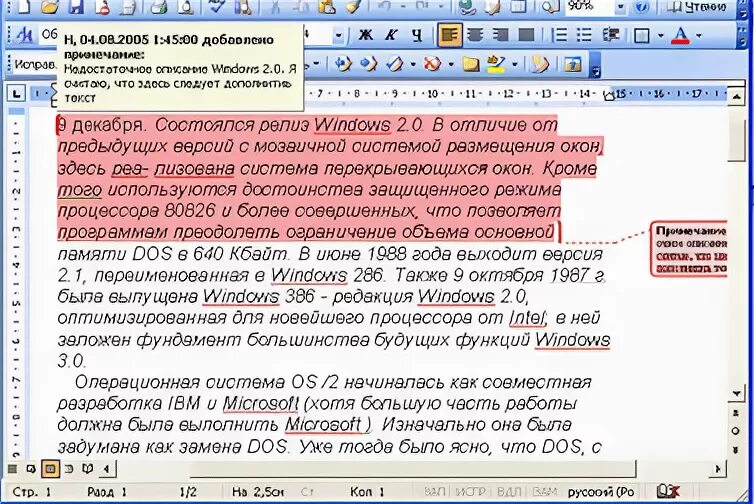Toggle italic formatting (К)
The height and width of the screenshot is (504, 754).
[x=392, y=35]
